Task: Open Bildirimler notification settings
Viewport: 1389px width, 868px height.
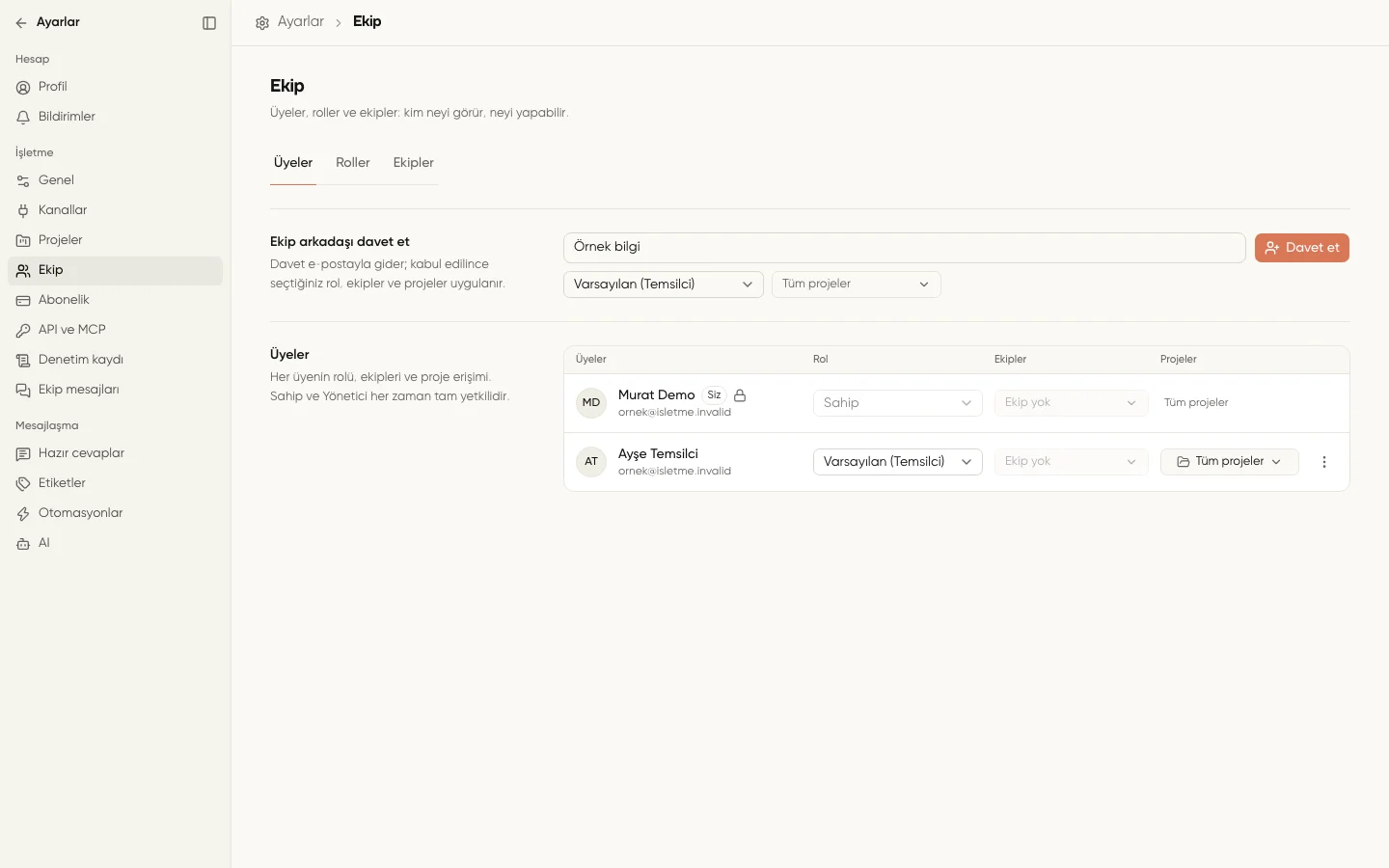Action: point(115,117)
